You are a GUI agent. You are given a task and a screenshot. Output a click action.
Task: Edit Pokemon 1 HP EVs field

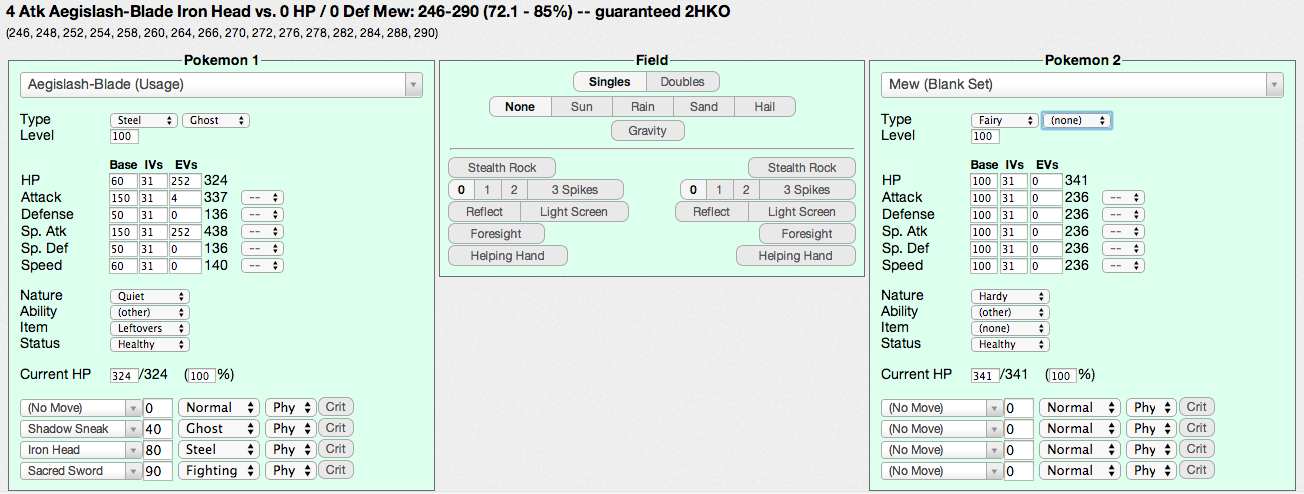point(186,181)
